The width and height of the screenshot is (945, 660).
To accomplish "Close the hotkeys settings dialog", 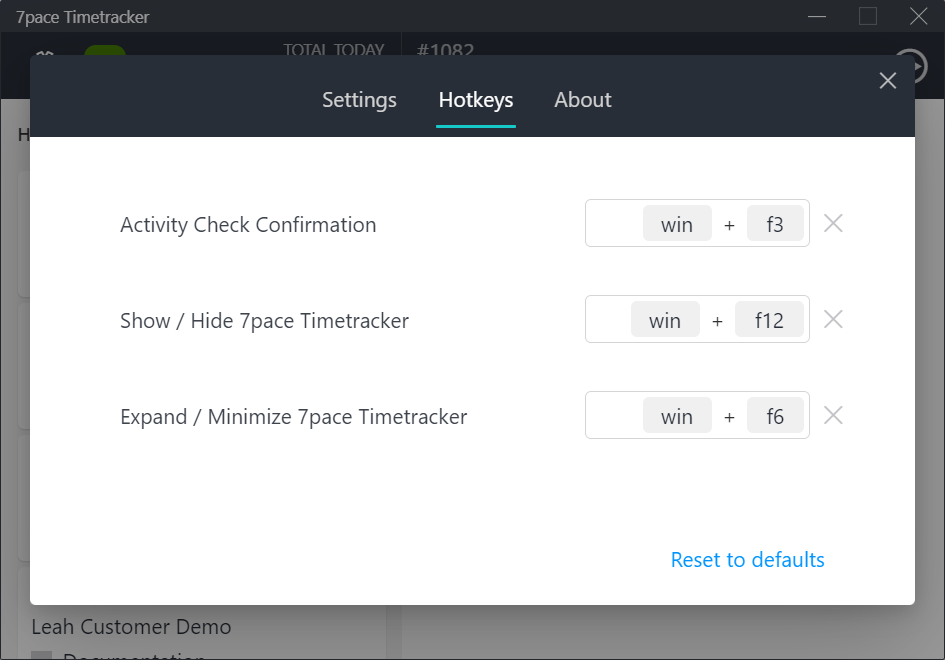I will pyautogui.click(x=888, y=80).
